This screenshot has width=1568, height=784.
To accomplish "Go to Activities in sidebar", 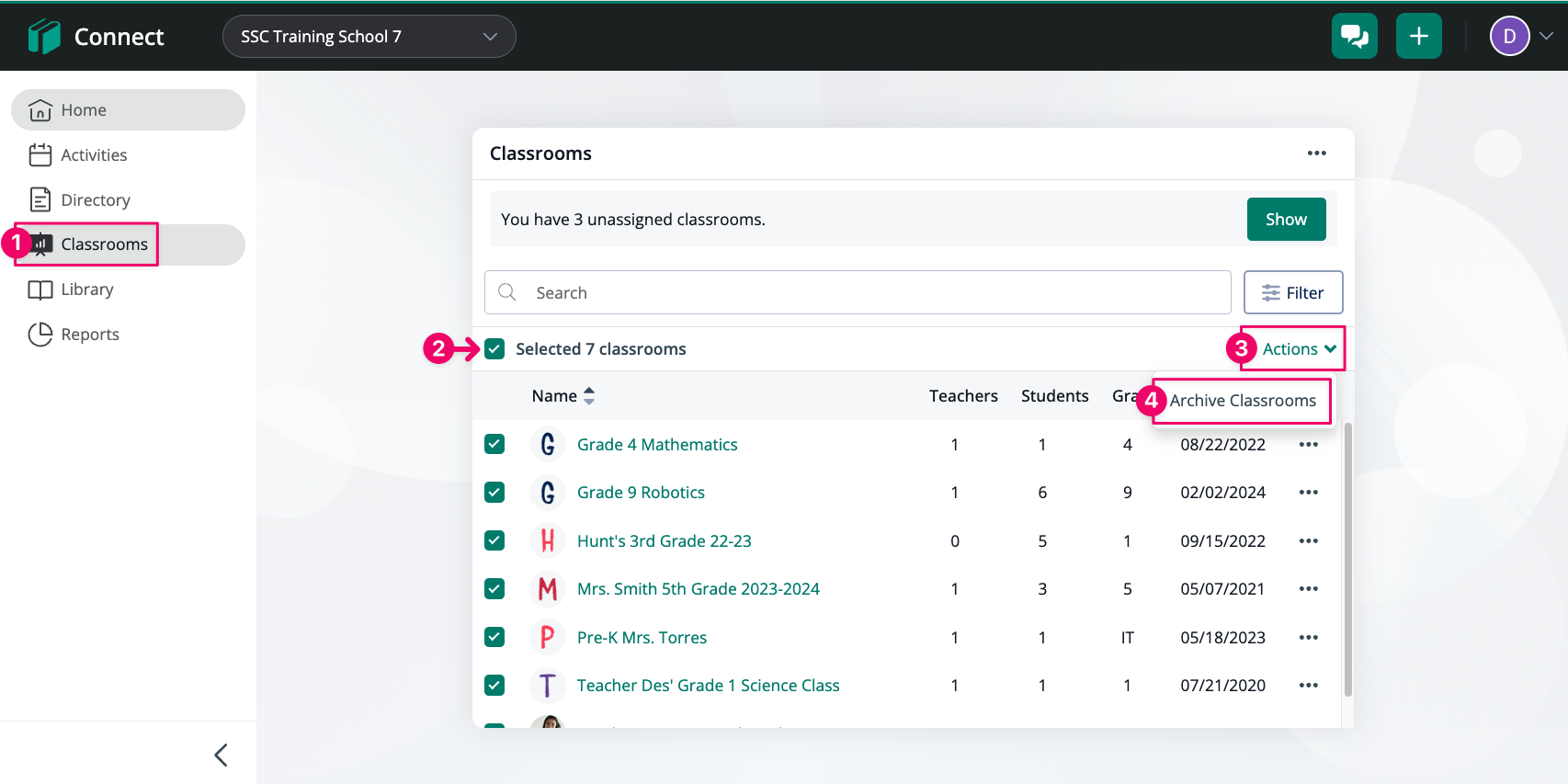I will point(128,155).
